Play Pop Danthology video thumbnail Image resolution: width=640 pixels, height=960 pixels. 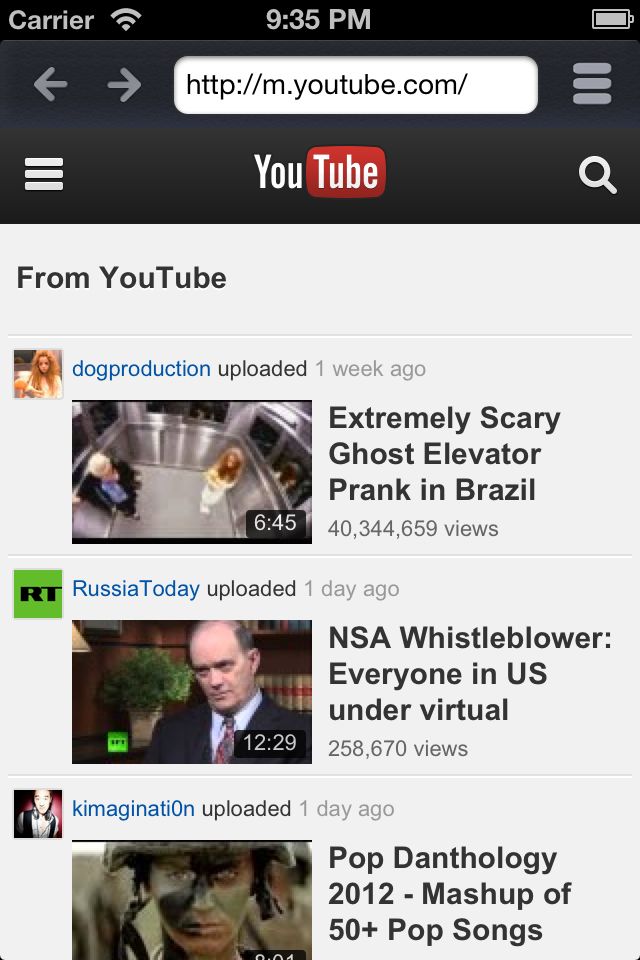[x=192, y=900]
